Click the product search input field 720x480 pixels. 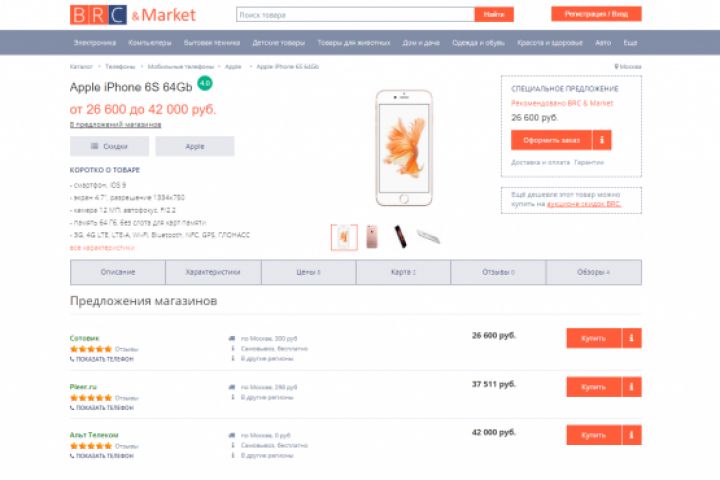tap(355, 15)
